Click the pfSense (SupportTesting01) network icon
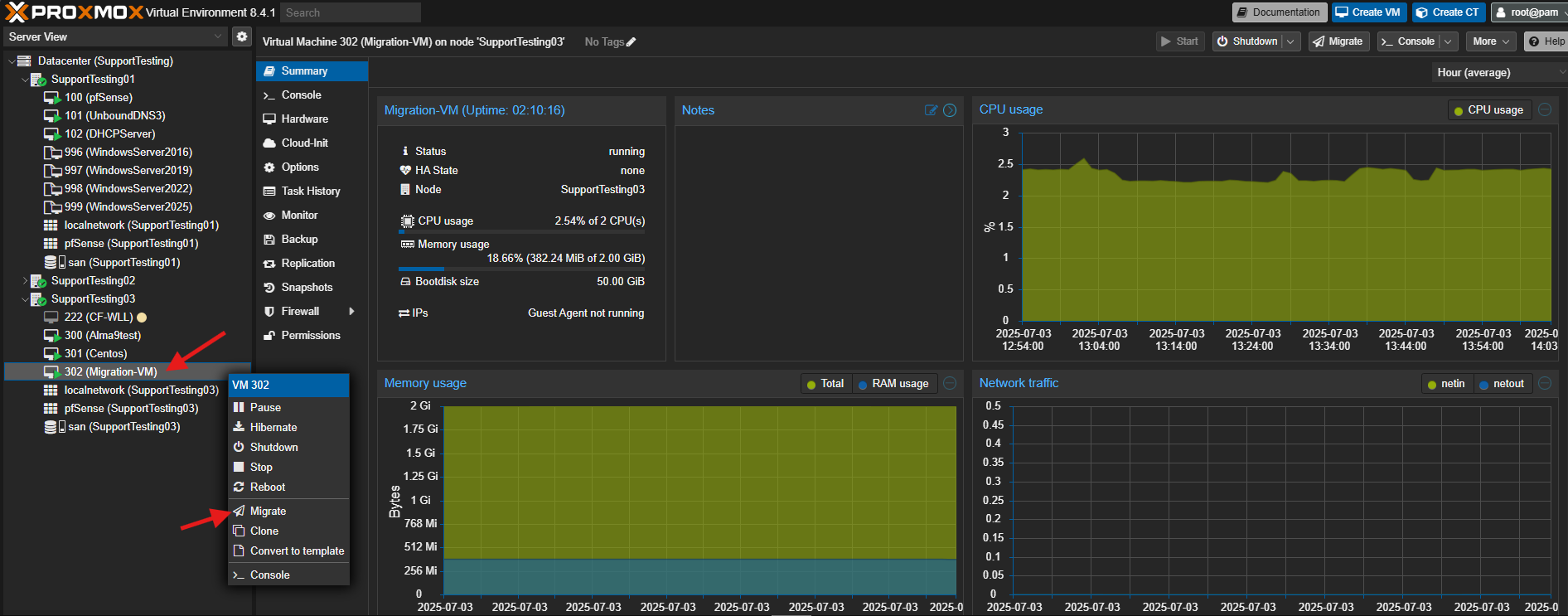Screen dimensions: 1568x616 click(51, 244)
